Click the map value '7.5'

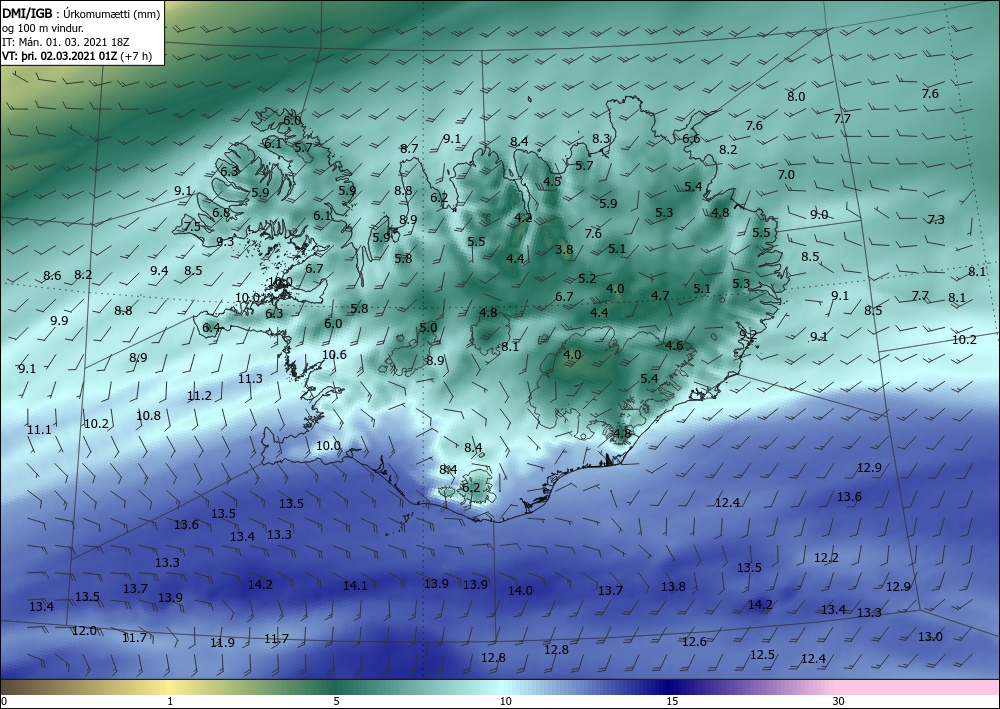(x=192, y=226)
